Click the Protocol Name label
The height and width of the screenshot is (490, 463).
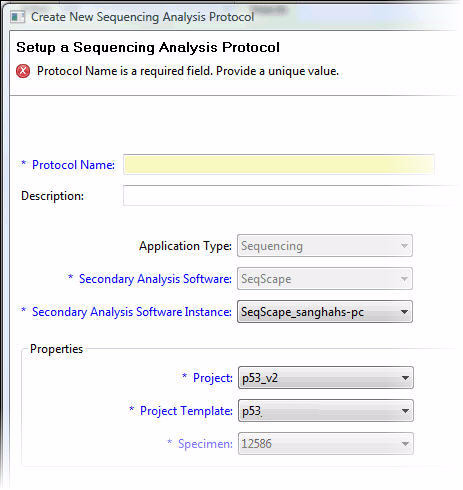click(73, 165)
